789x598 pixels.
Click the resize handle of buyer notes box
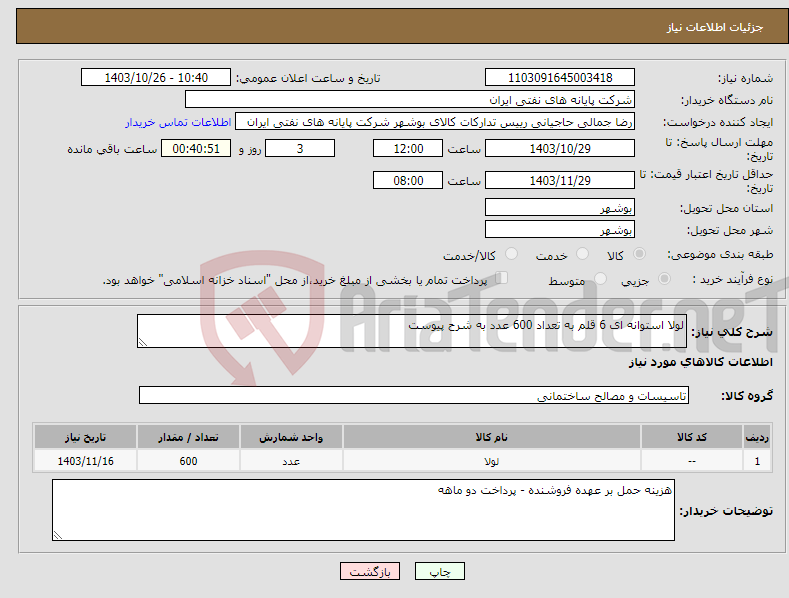pos(58,535)
